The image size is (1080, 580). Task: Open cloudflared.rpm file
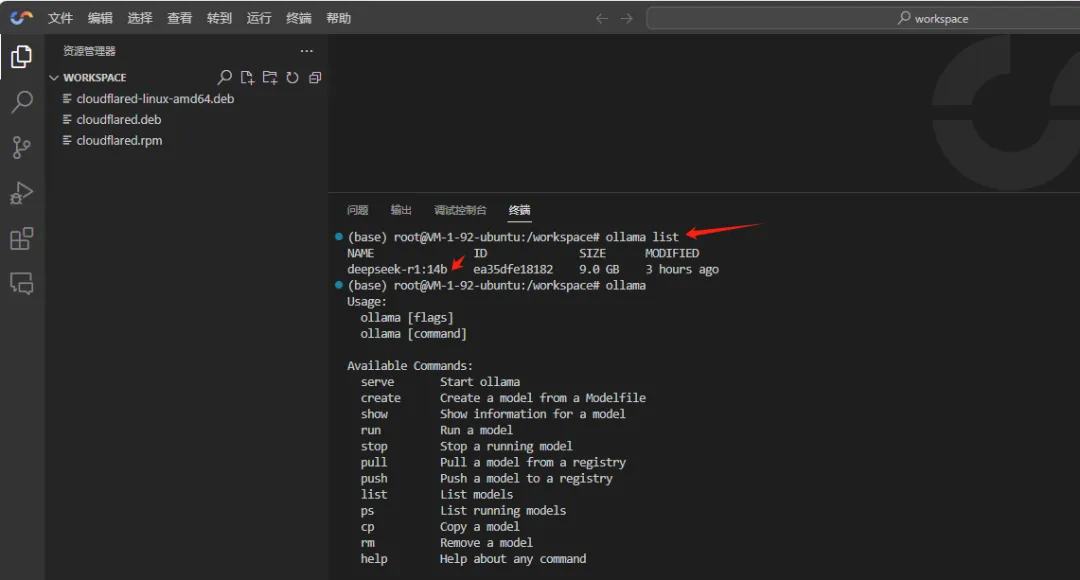click(x=119, y=140)
